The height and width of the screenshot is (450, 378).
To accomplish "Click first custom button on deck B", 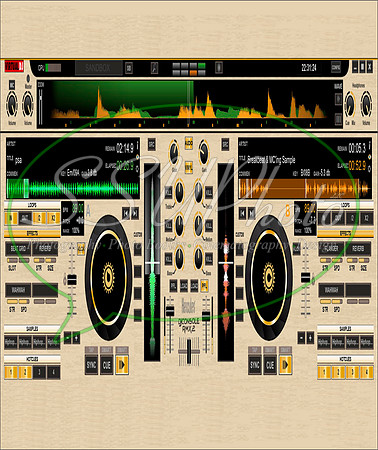I will [x=239, y=250].
